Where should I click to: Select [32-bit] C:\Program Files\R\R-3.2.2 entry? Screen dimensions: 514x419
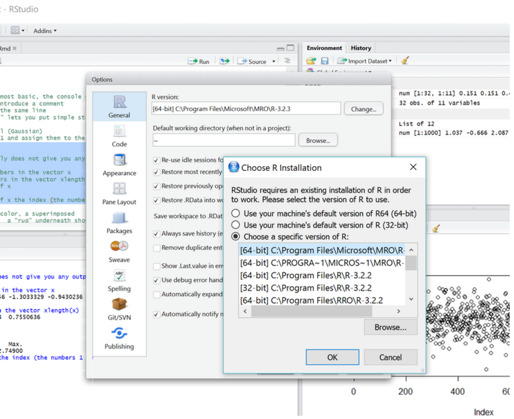322,288
